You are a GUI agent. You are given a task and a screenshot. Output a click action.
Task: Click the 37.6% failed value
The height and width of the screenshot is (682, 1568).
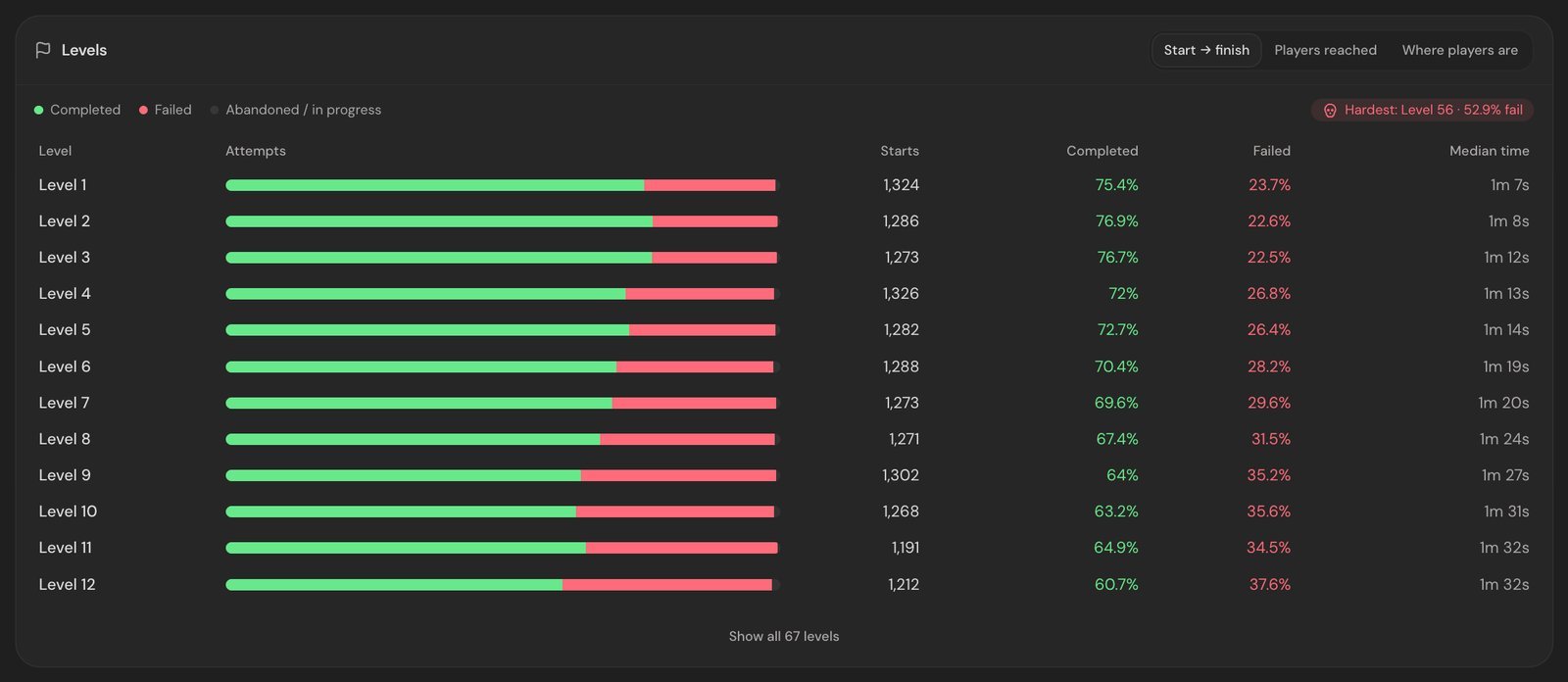[1270, 585]
